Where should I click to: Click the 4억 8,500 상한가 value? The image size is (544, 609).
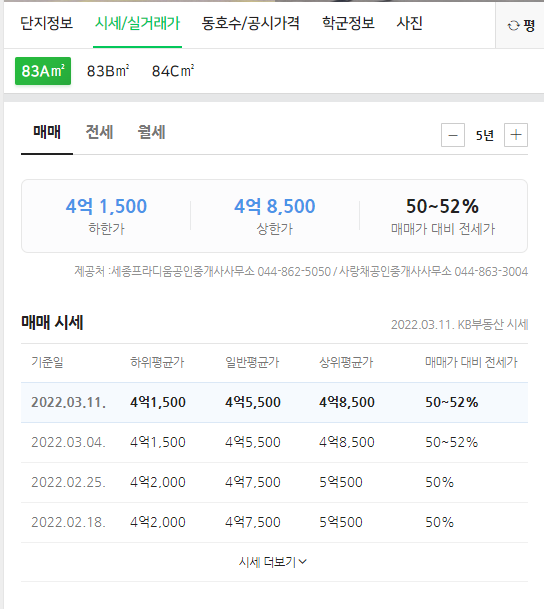coord(275,206)
